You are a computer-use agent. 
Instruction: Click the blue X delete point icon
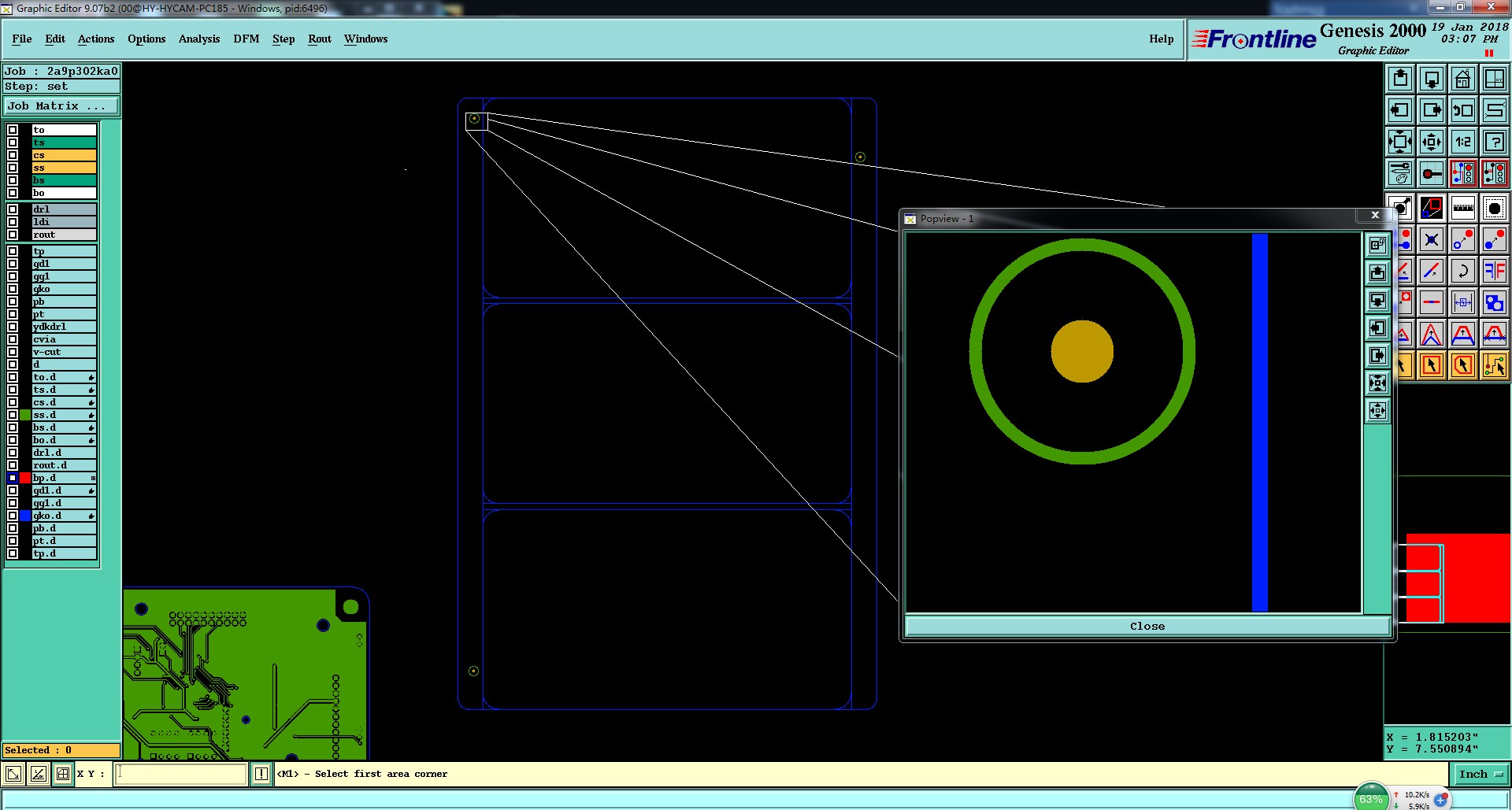(x=1432, y=240)
